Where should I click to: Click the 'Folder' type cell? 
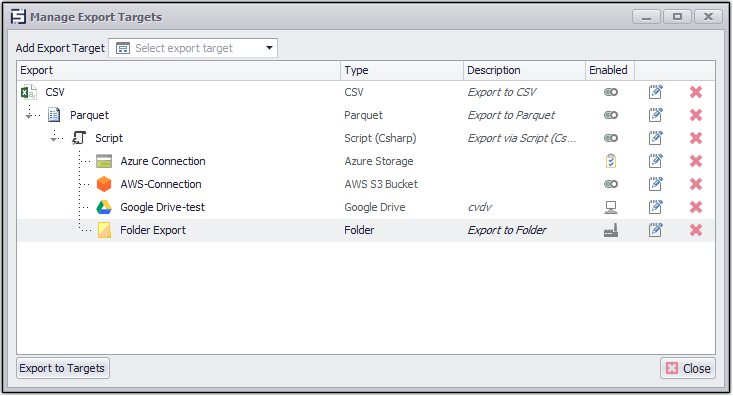pos(359,230)
